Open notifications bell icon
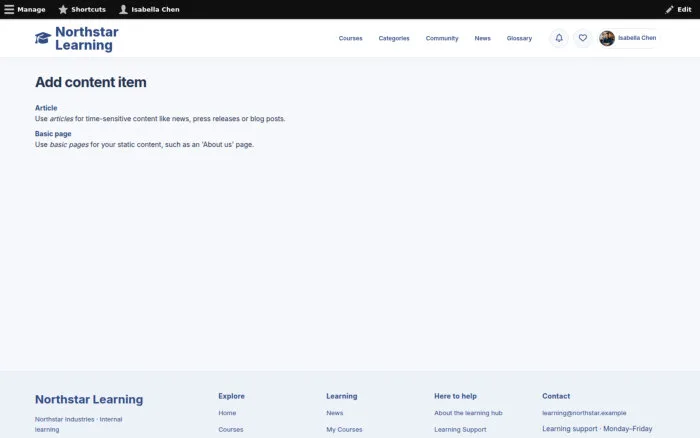The image size is (700, 438). tap(559, 38)
